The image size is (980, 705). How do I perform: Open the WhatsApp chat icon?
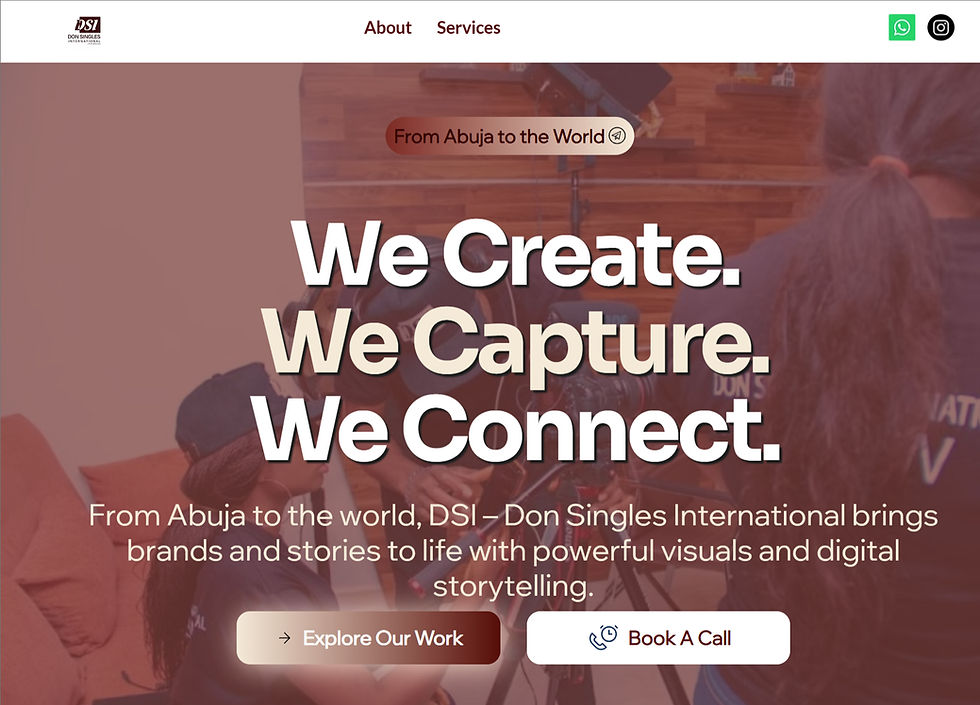coord(902,28)
